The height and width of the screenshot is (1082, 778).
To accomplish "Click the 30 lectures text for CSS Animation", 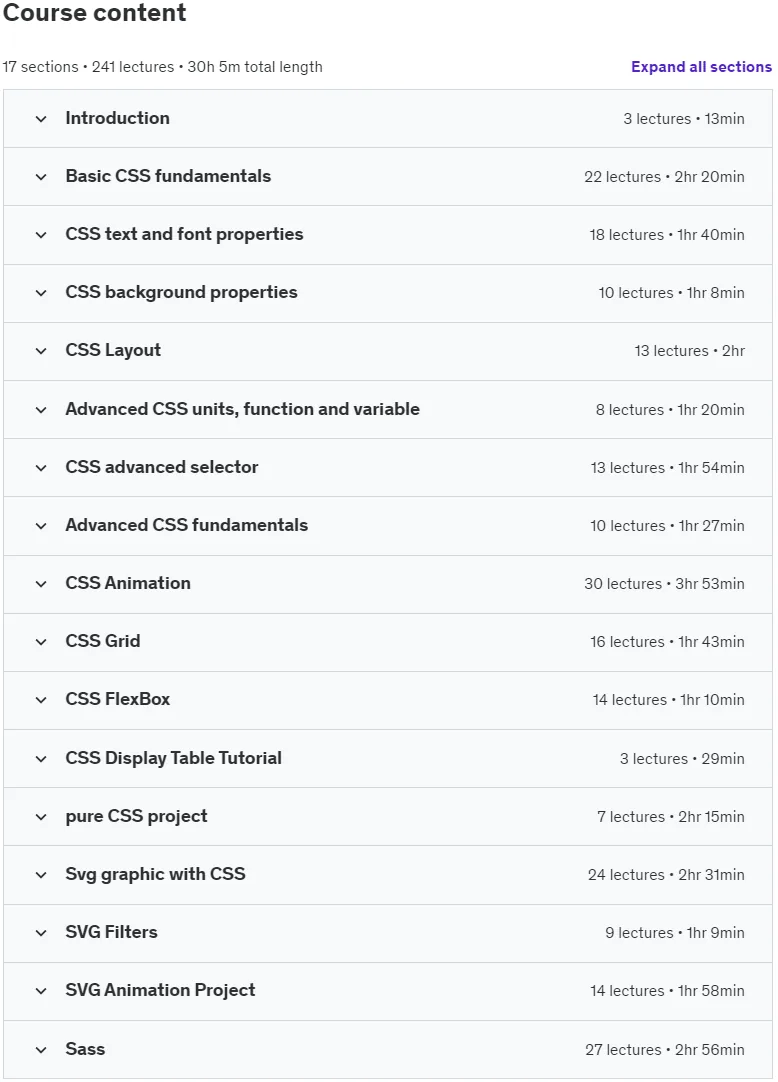I will 623,584.
